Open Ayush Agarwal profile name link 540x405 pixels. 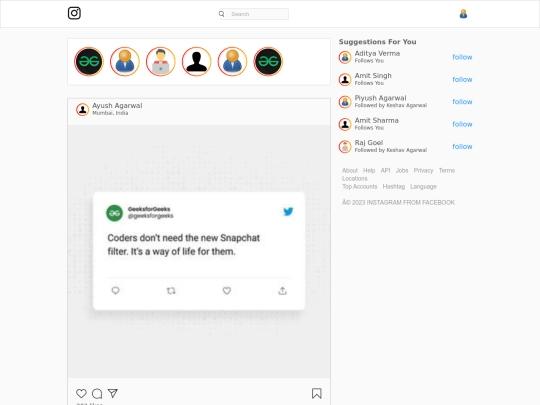117,106
